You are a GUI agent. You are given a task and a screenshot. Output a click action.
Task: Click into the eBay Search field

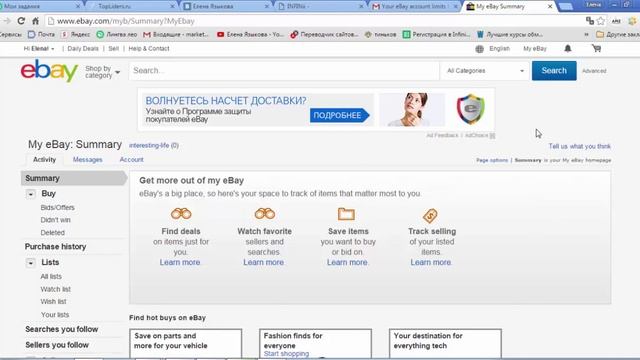pos(284,71)
